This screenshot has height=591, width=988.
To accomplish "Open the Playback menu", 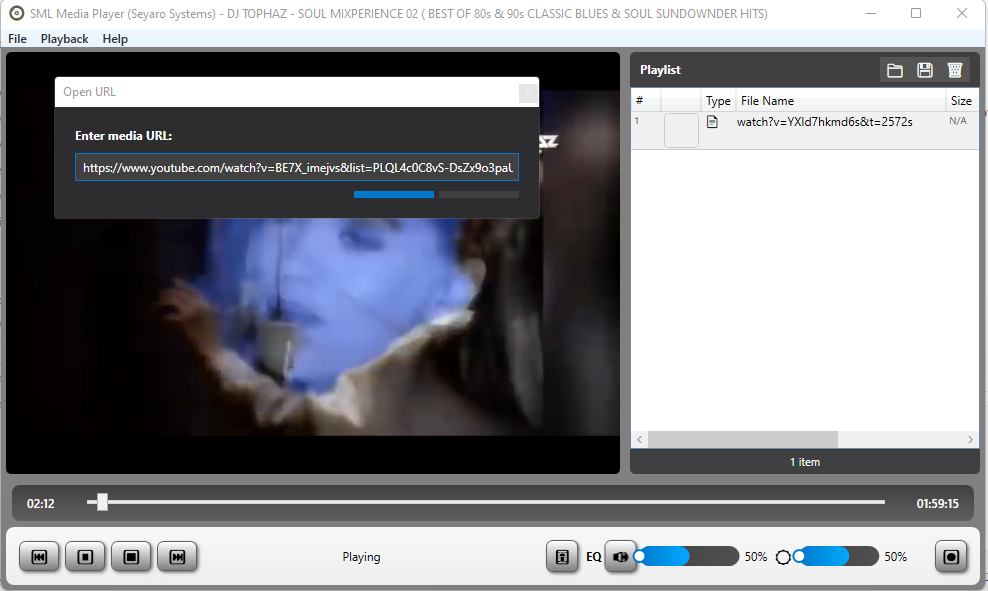I will coord(64,38).
